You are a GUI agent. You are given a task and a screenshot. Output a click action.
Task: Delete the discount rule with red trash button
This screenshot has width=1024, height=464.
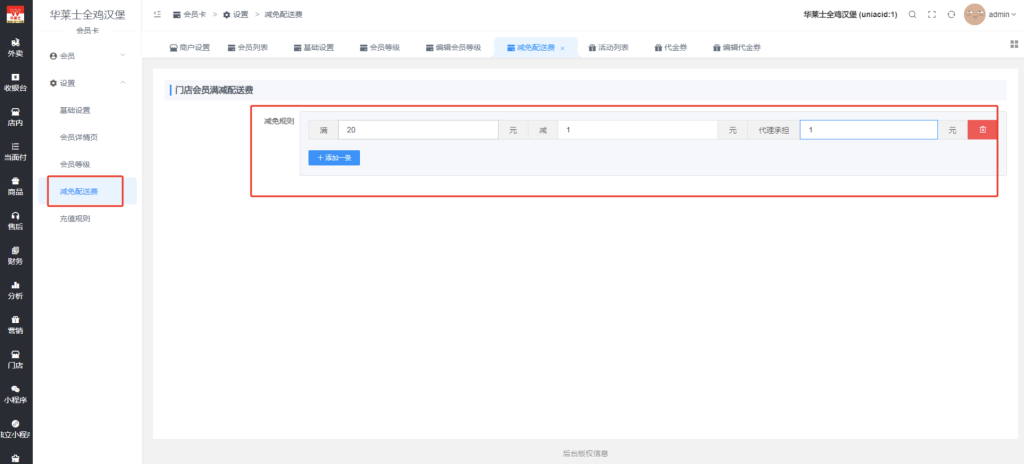click(x=982, y=130)
